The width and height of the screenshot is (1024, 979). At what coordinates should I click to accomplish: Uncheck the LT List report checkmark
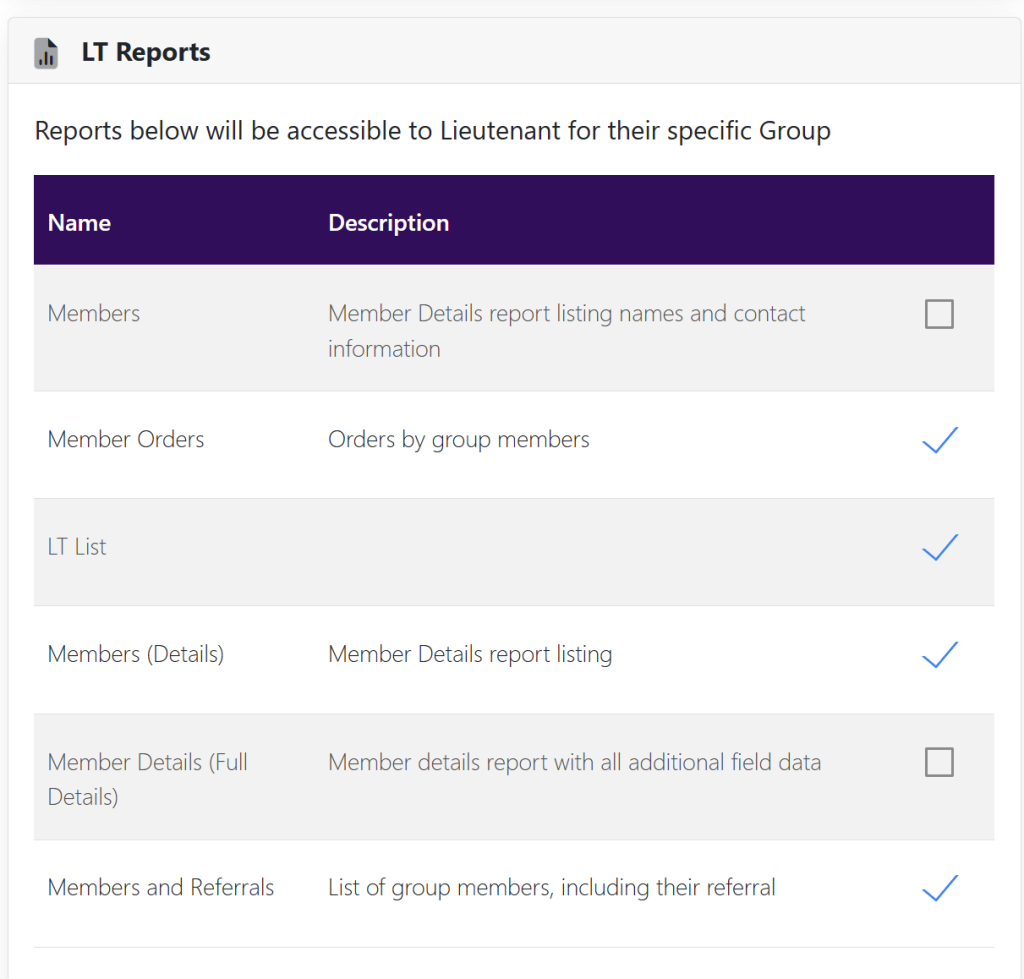click(939, 547)
